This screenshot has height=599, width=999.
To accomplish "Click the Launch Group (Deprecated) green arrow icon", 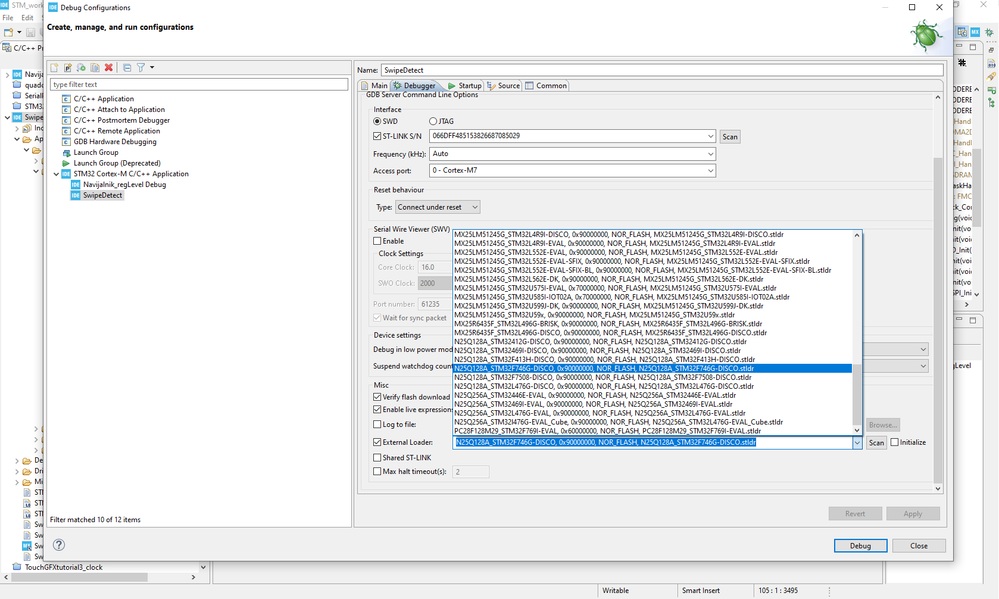I will tap(66, 163).
